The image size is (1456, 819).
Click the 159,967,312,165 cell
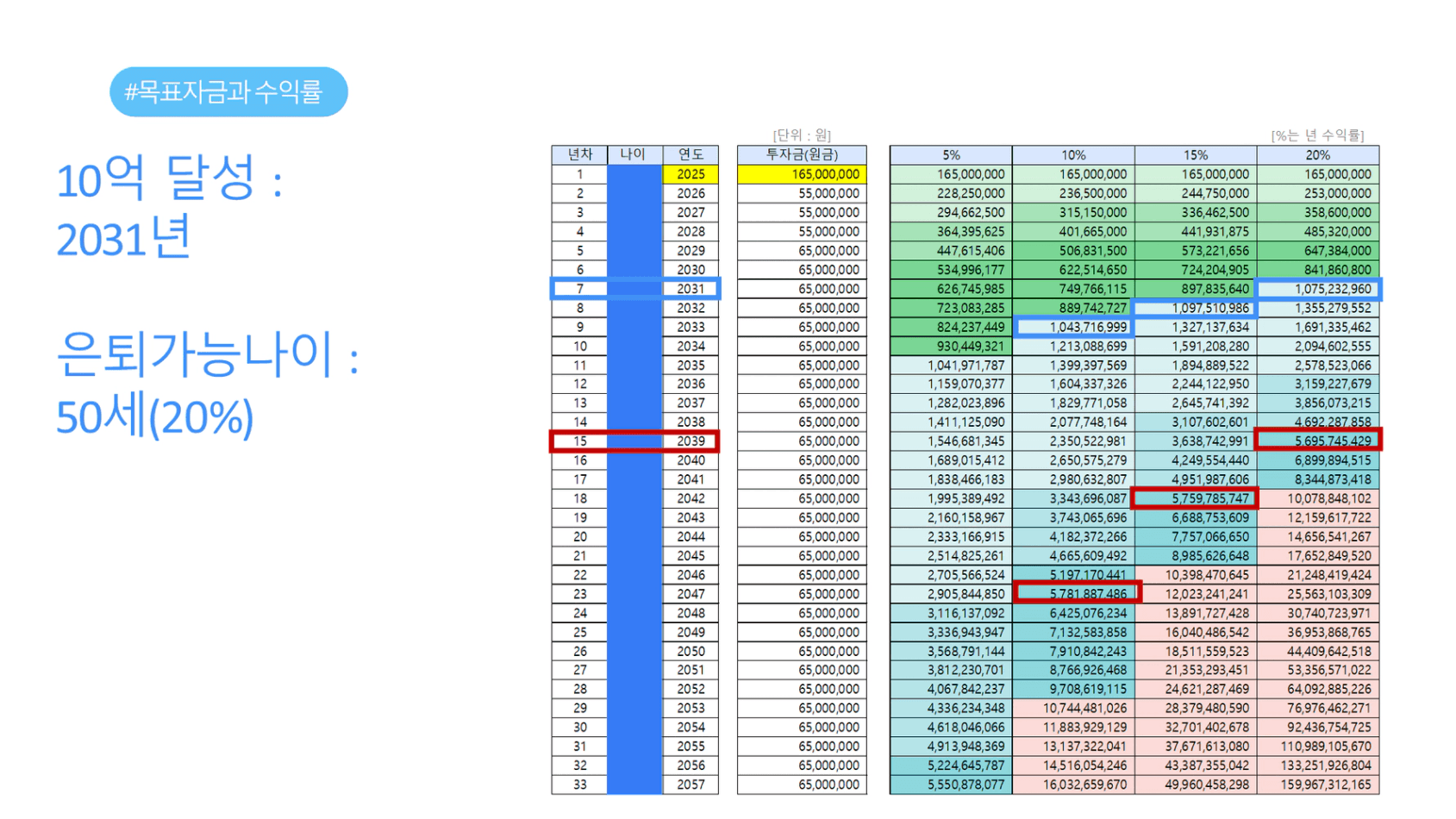pos(1318,785)
